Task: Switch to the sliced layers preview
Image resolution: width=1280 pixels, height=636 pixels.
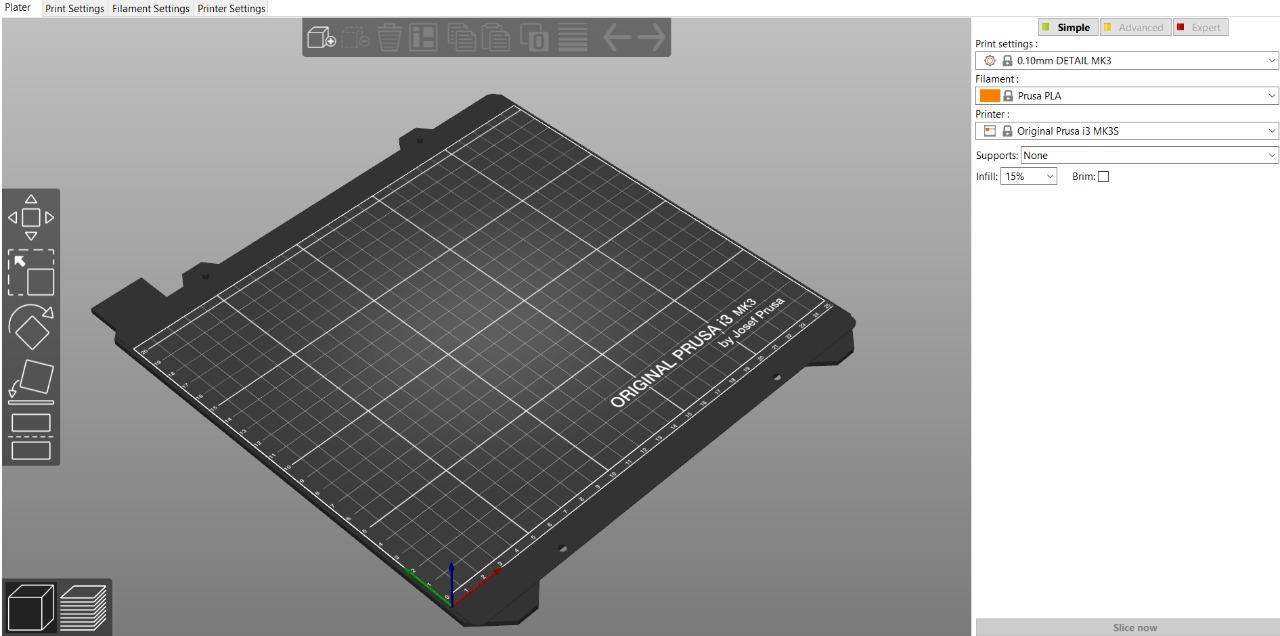Action: click(83, 607)
